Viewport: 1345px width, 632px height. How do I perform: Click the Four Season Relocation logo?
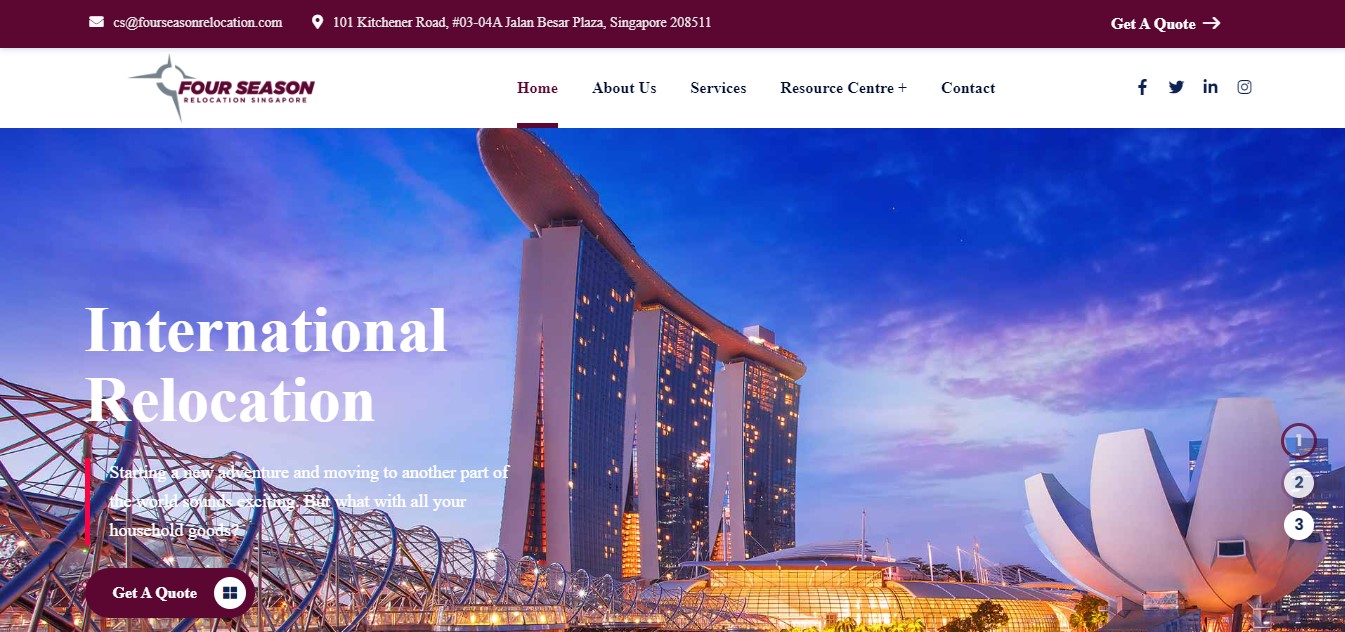point(221,88)
